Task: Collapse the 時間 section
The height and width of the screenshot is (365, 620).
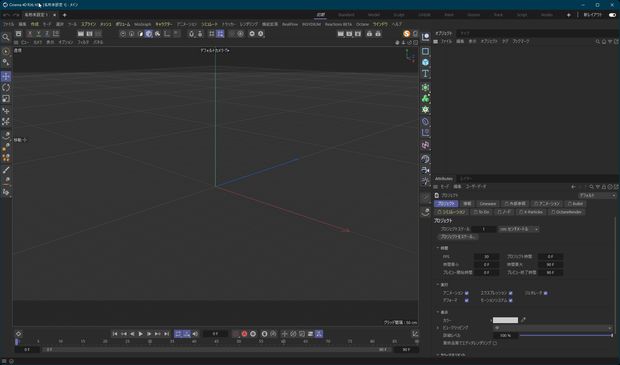Action: (438, 248)
